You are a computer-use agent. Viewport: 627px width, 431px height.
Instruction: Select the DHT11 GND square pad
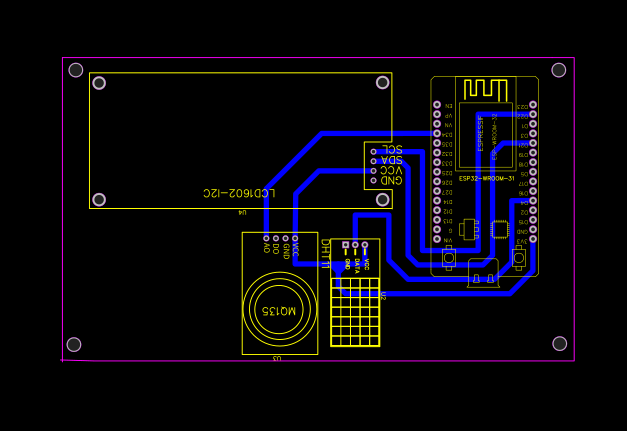coord(345,245)
